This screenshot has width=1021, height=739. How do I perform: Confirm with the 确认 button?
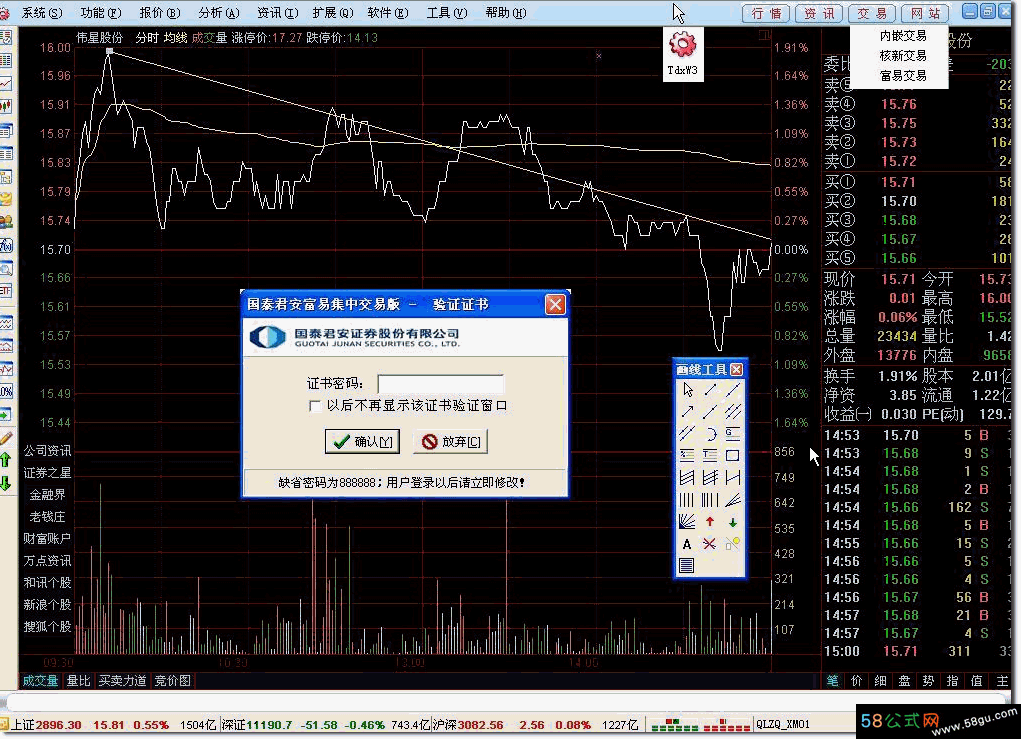click(x=363, y=441)
